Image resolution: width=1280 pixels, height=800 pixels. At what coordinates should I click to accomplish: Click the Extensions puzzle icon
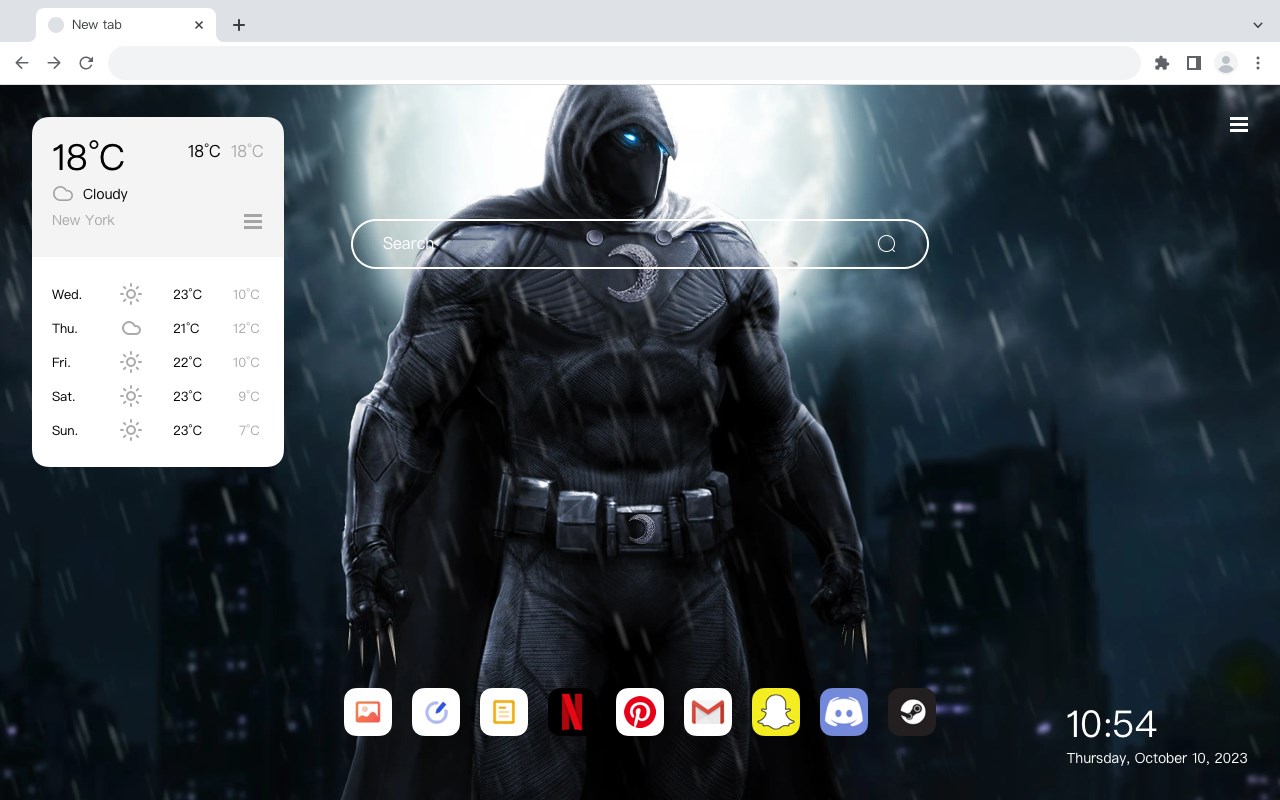[1161, 63]
